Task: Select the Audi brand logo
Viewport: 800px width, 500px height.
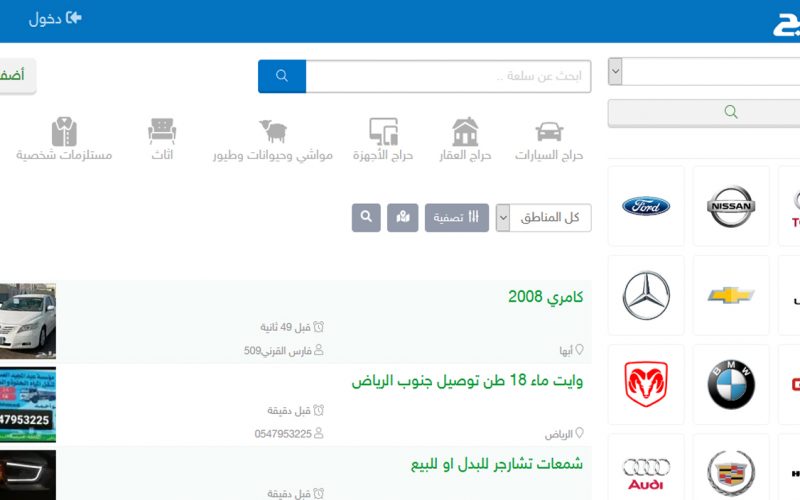Action: tap(646, 473)
